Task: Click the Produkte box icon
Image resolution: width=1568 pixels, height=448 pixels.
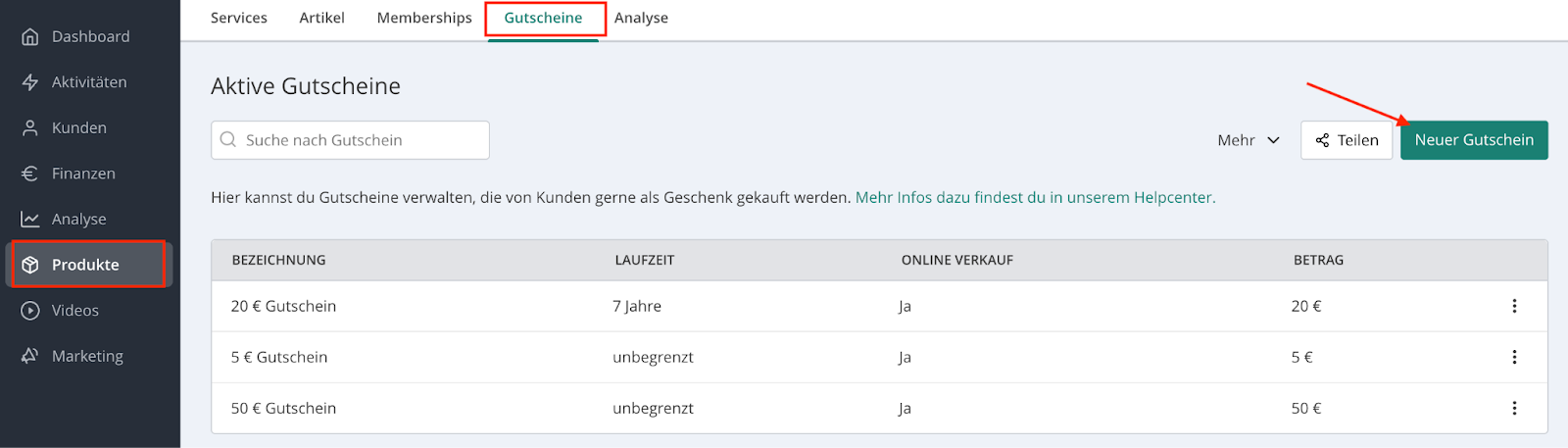Action: pyautogui.click(x=30, y=265)
